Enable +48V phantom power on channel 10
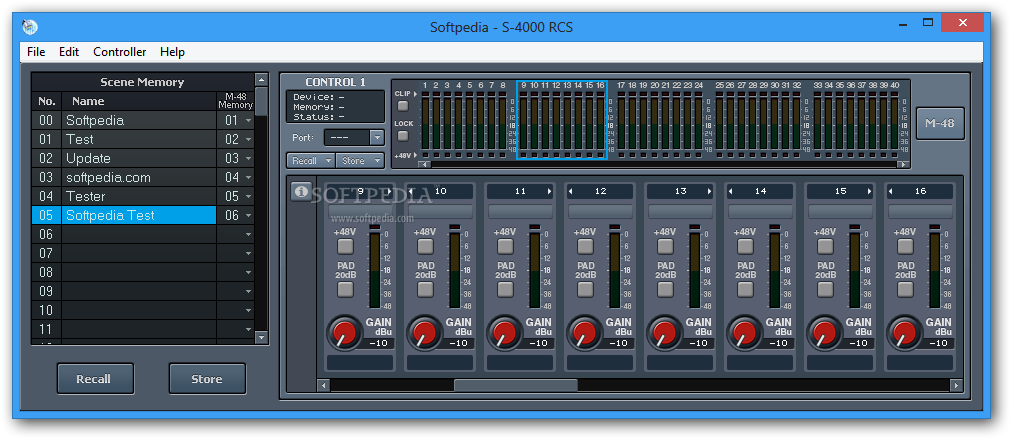This screenshot has width=1011, height=439. pyautogui.click(x=425, y=246)
